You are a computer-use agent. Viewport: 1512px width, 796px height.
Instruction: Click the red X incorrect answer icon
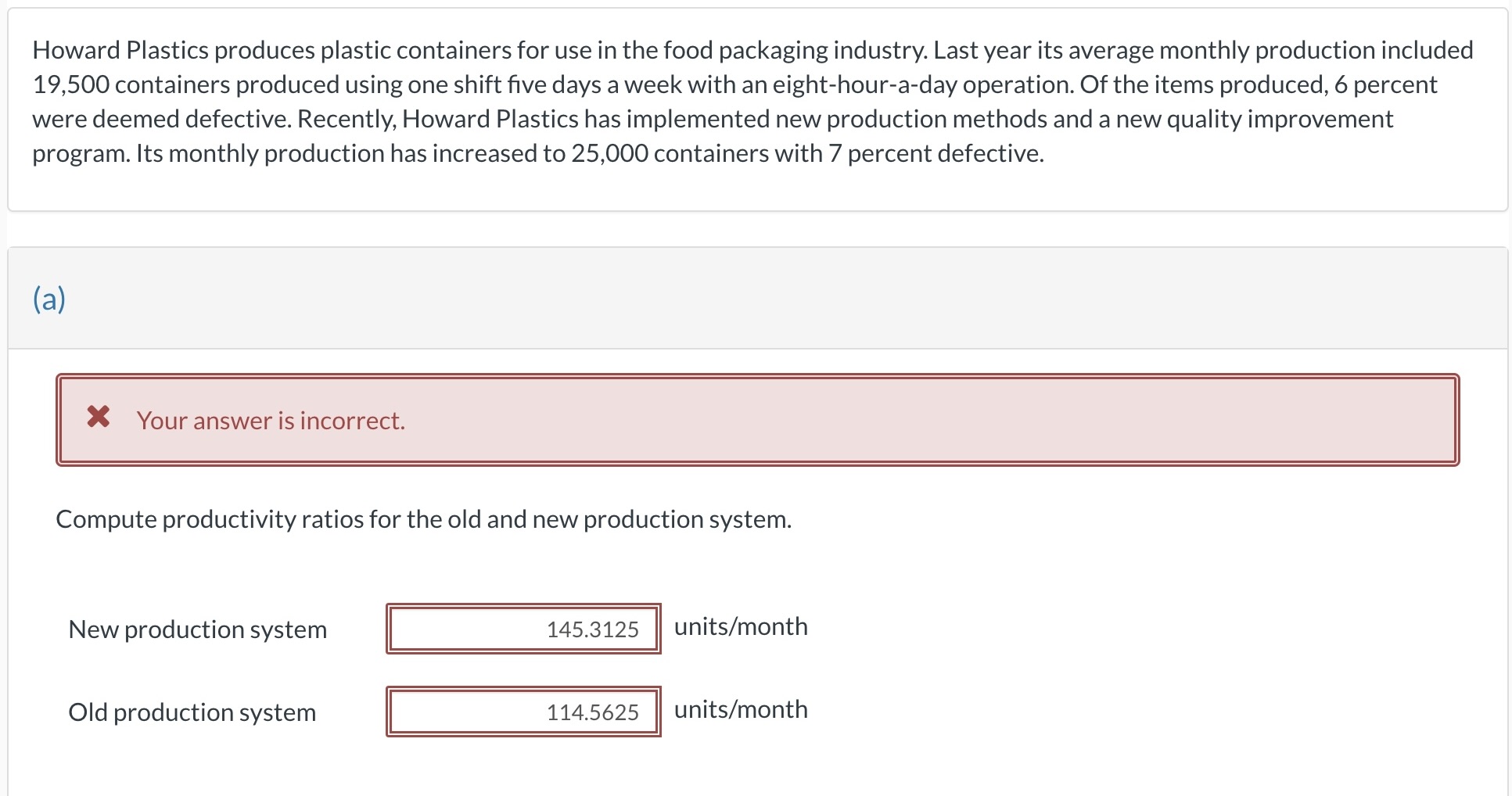[98, 419]
